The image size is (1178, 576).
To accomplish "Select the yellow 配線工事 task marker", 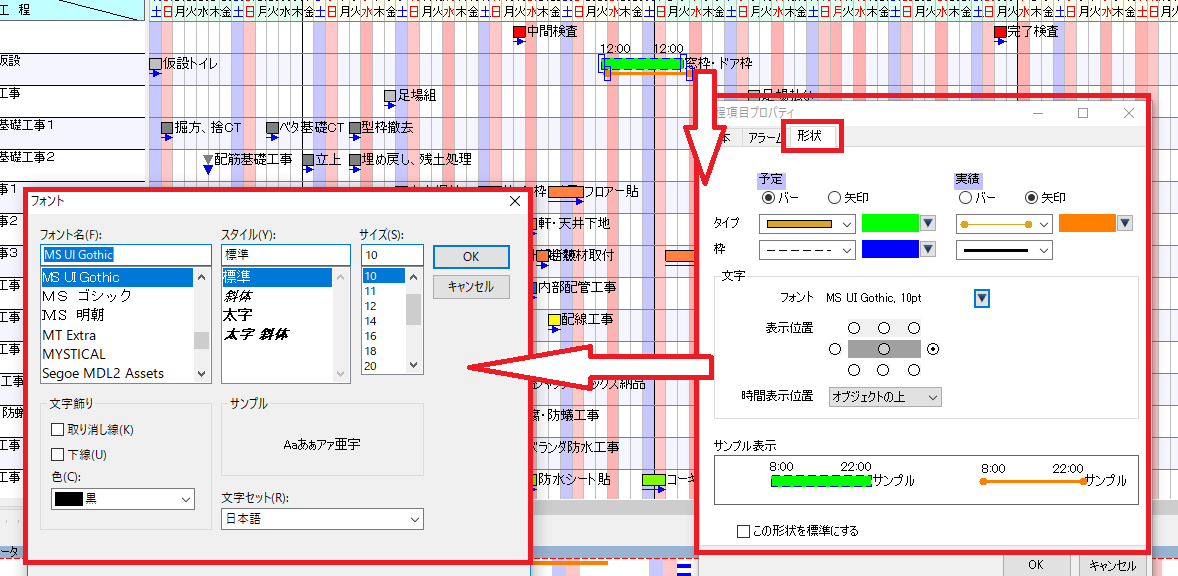I will (x=554, y=320).
